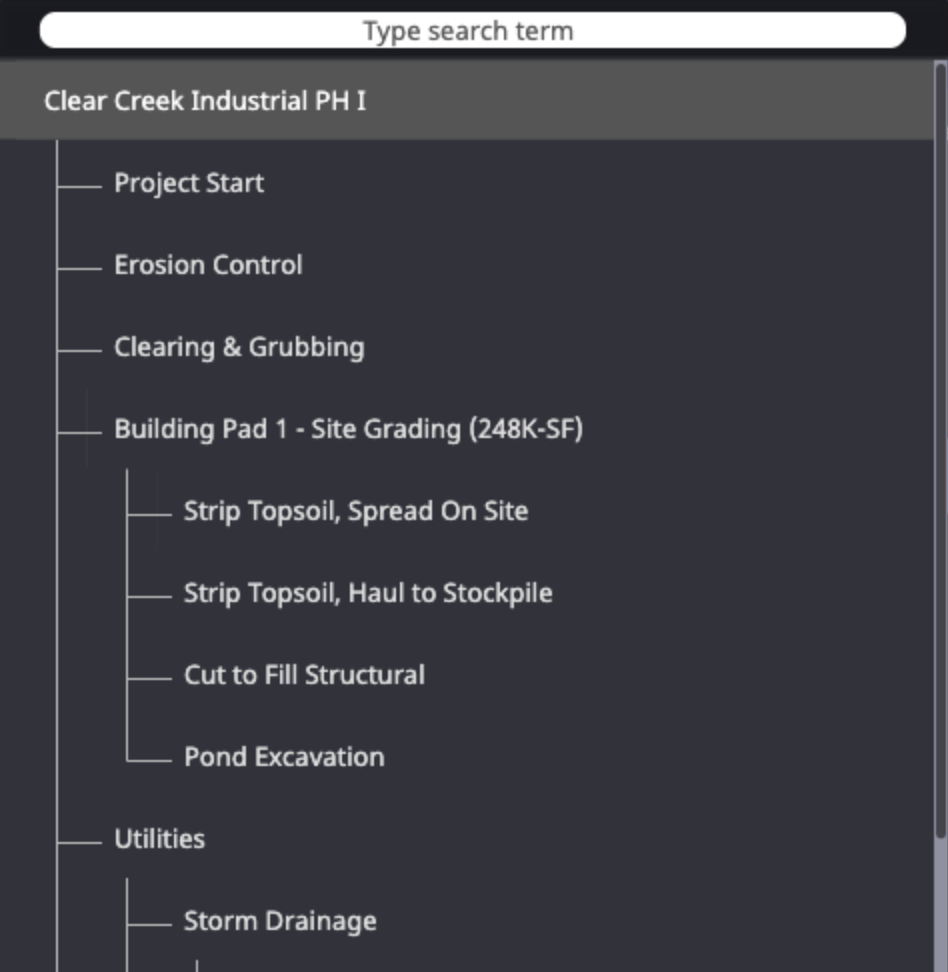Select Clearing & Grubbing in the tree
The image size is (948, 972).
coord(239,347)
